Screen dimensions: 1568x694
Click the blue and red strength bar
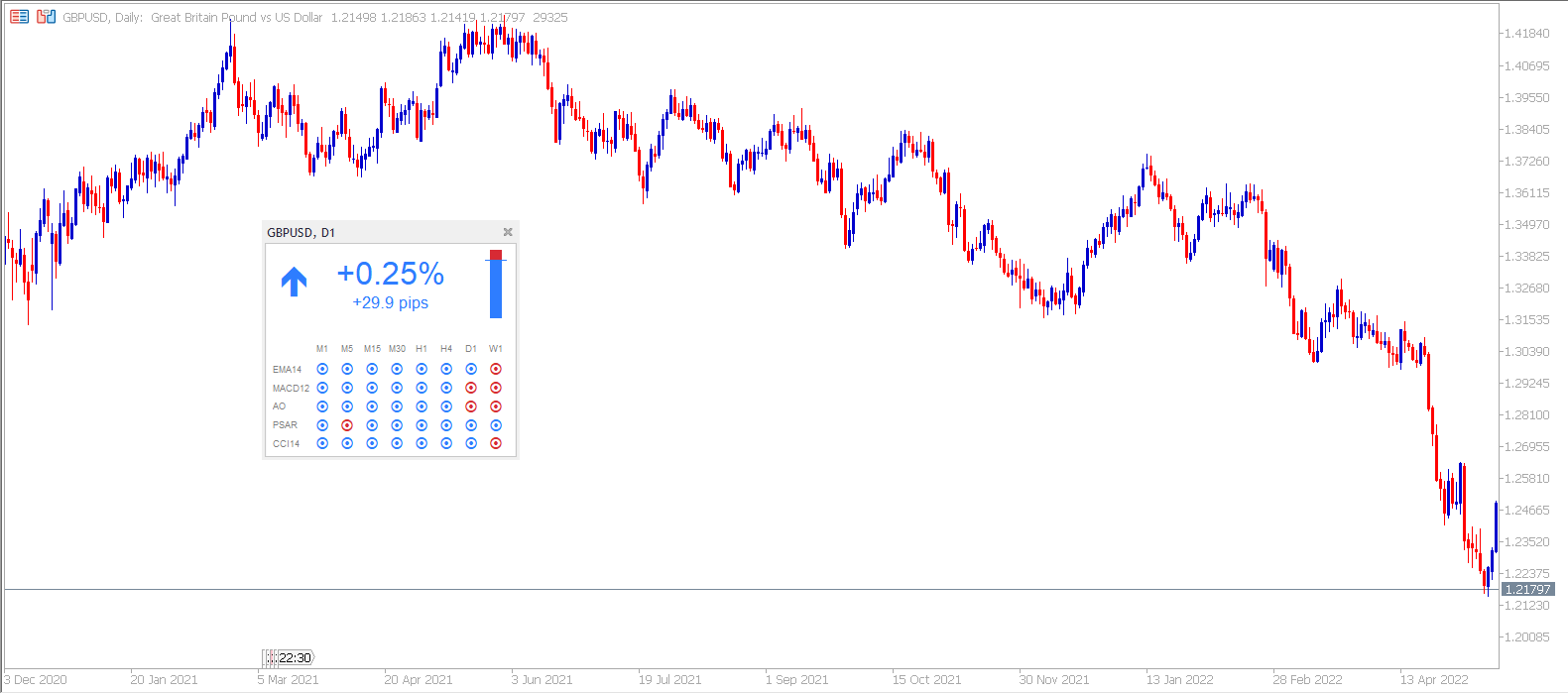[x=496, y=285]
